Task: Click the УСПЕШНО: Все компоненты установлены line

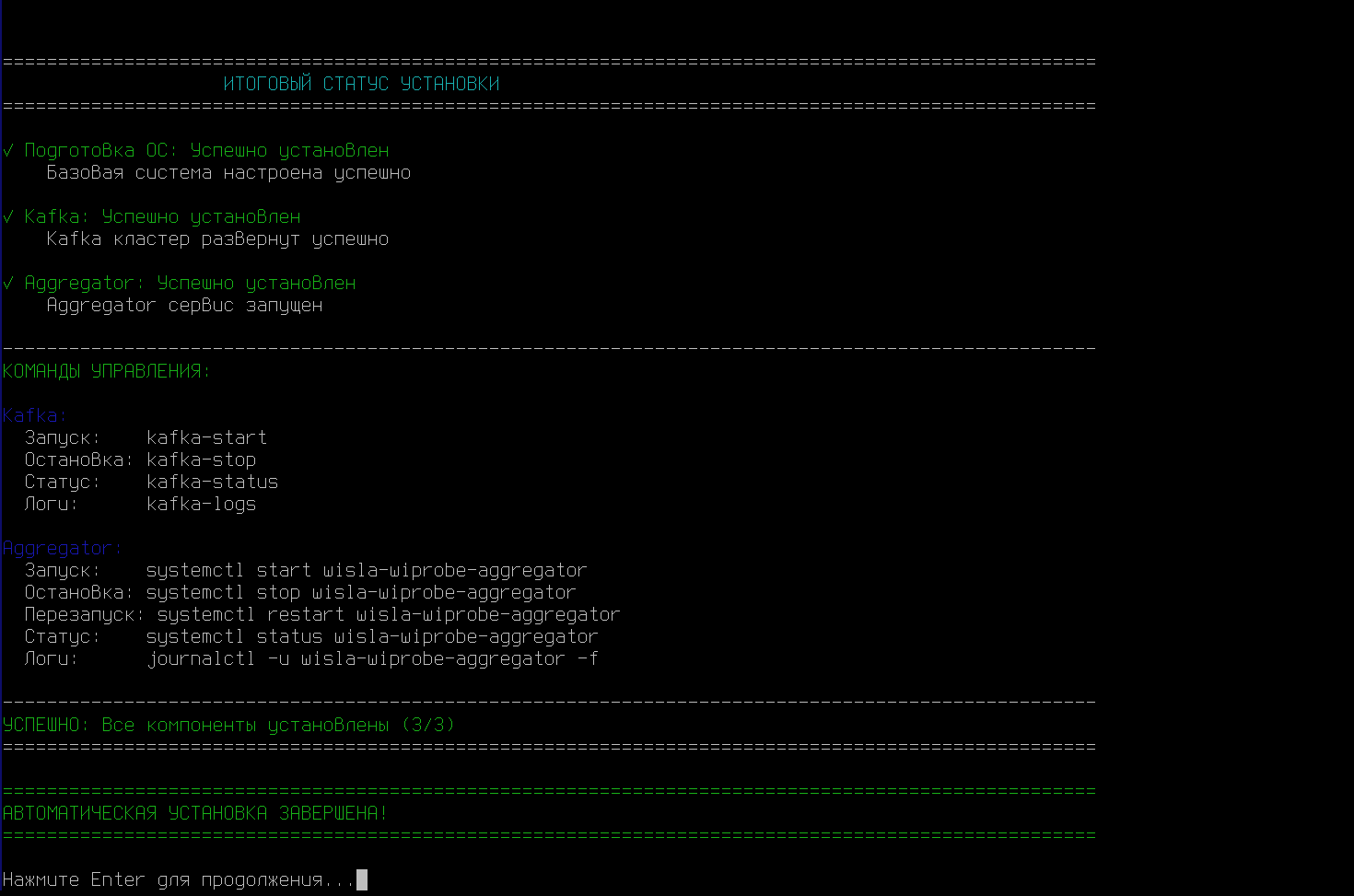Action: point(228,725)
